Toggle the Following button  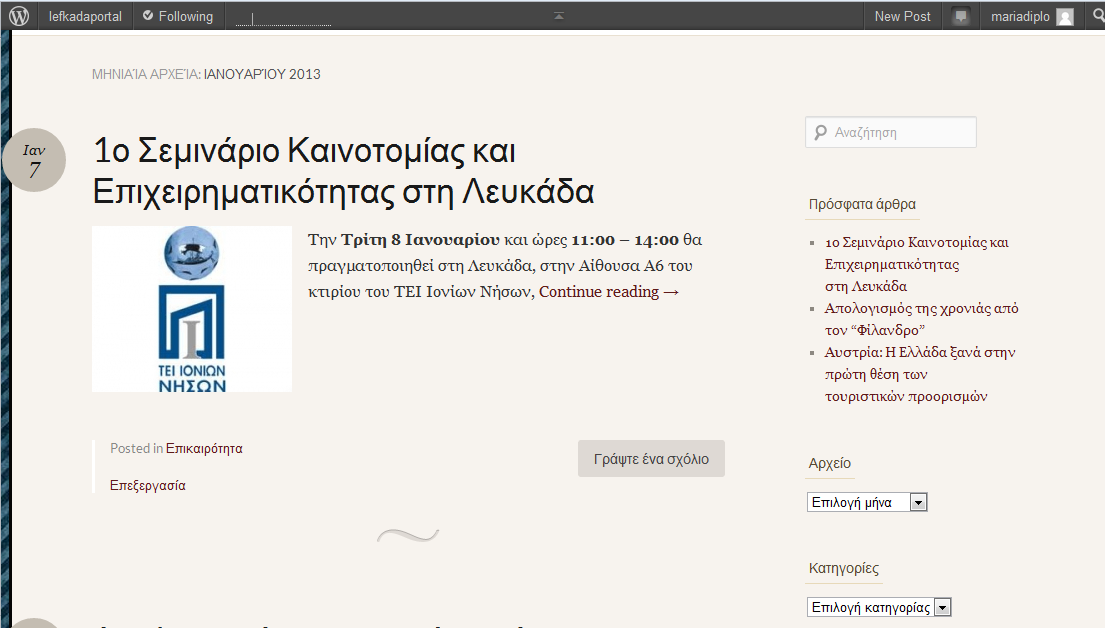coord(178,16)
